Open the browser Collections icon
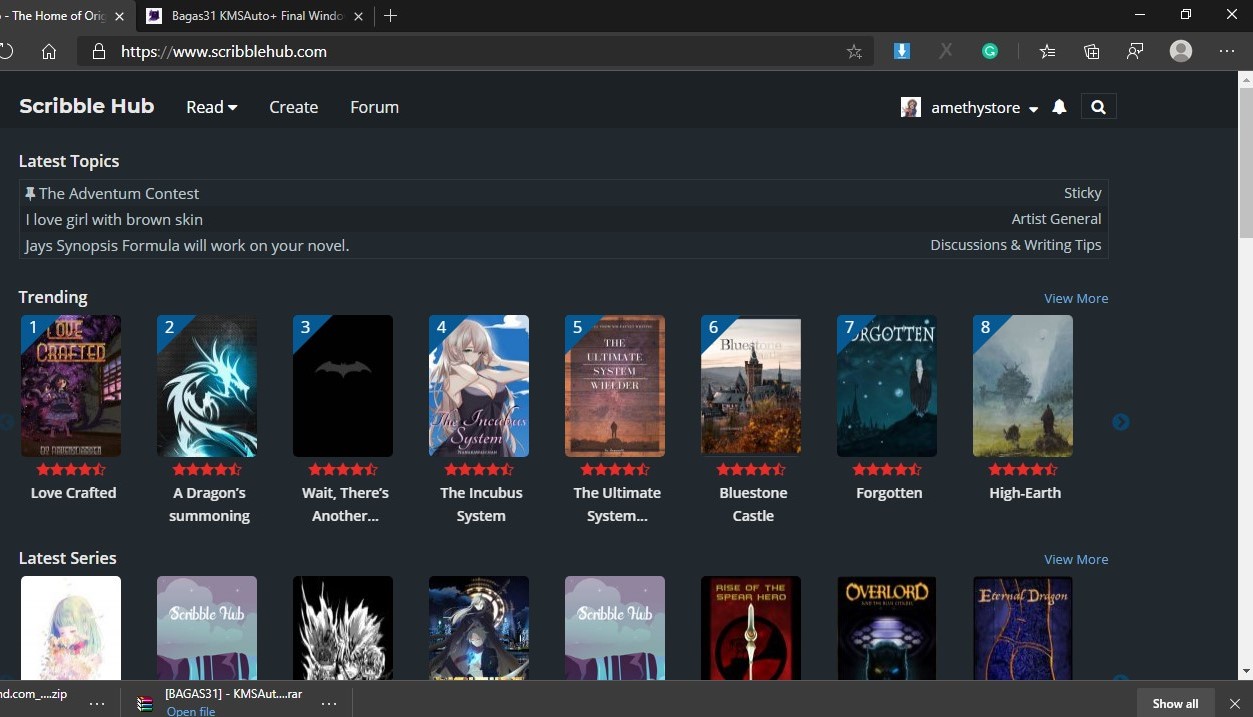1253x717 pixels. click(x=1091, y=52)
